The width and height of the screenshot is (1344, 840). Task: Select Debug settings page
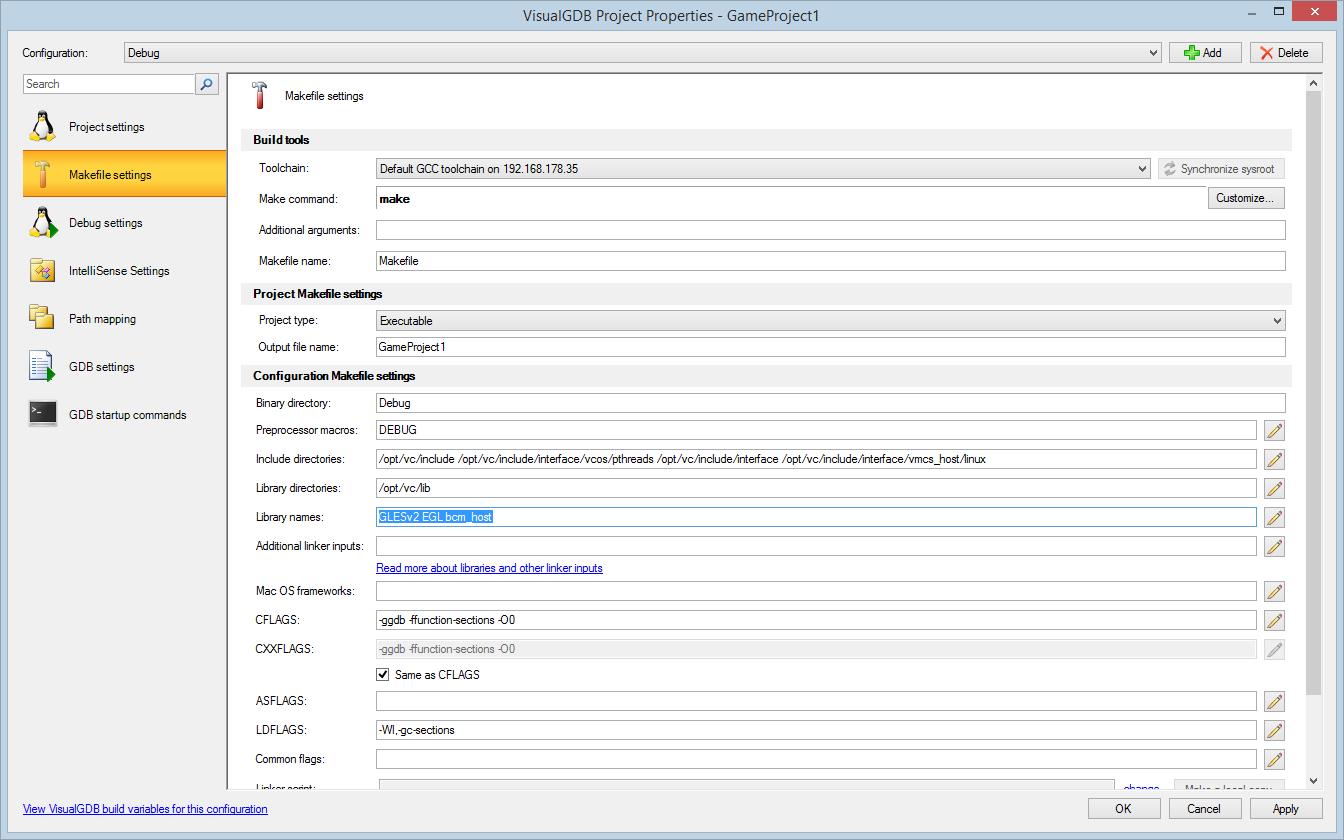tap(125, 223)
